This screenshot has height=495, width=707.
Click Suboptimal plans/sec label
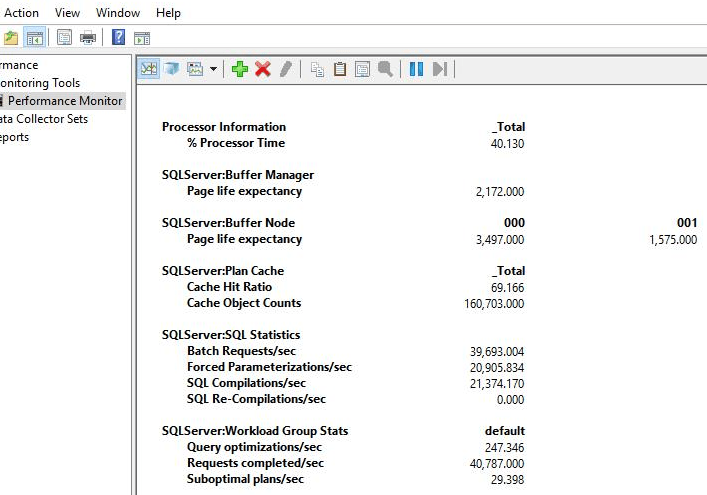coord(245,479)
